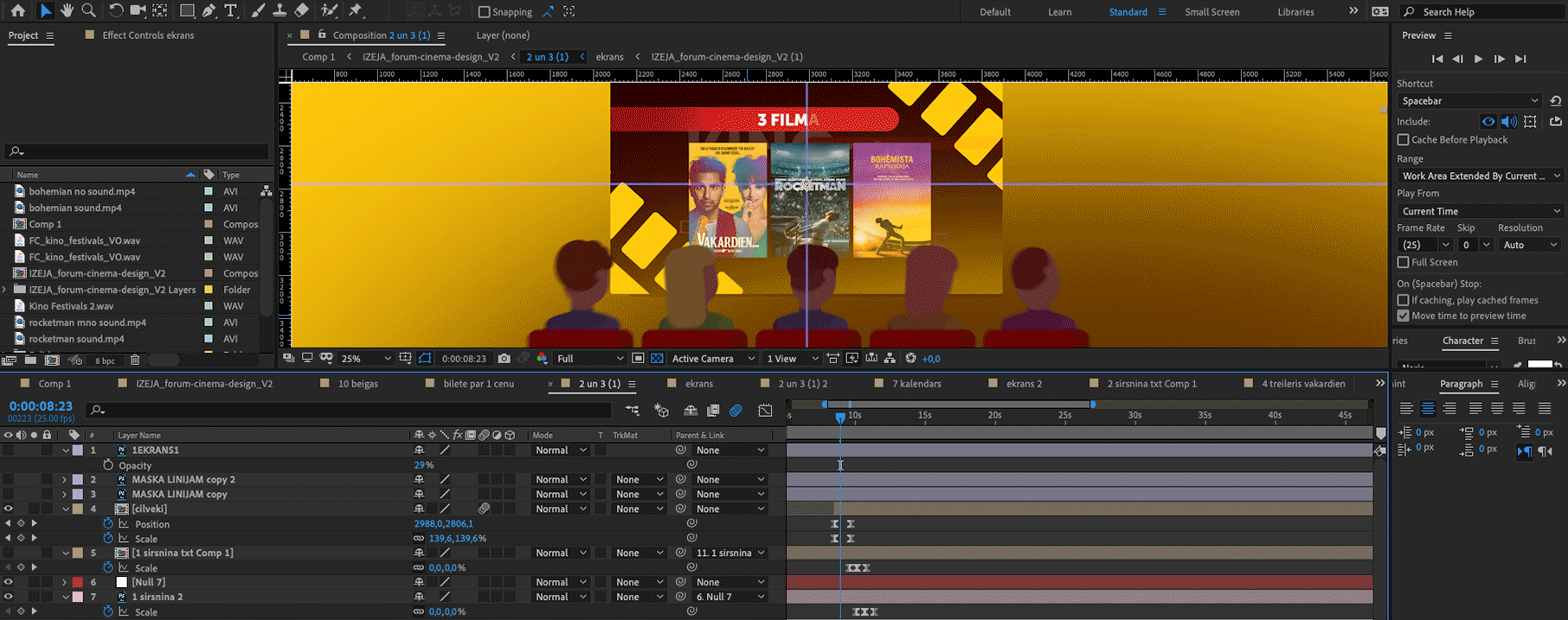Open the Full resolution dropdown
Screen dimensions: 1568x620
tap(590, 358)
